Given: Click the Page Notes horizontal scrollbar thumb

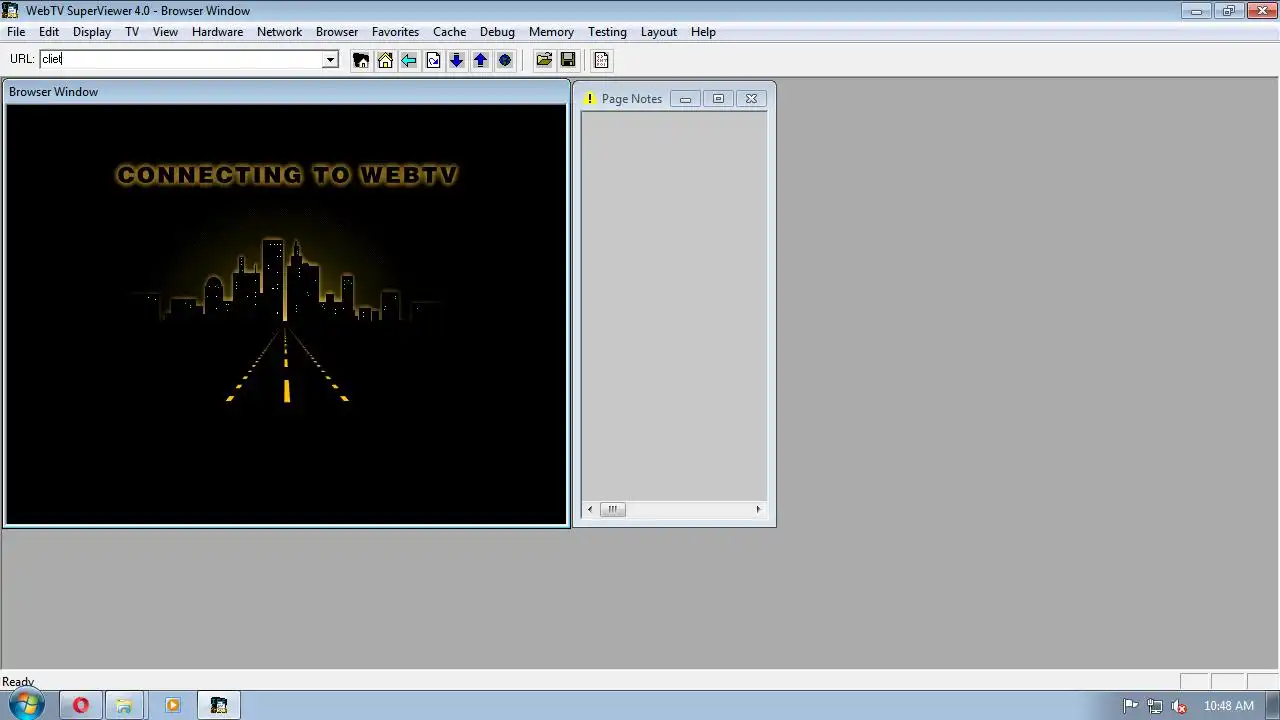Looking at the screenshot, I should pyautogui.click(x=612, y=509).
